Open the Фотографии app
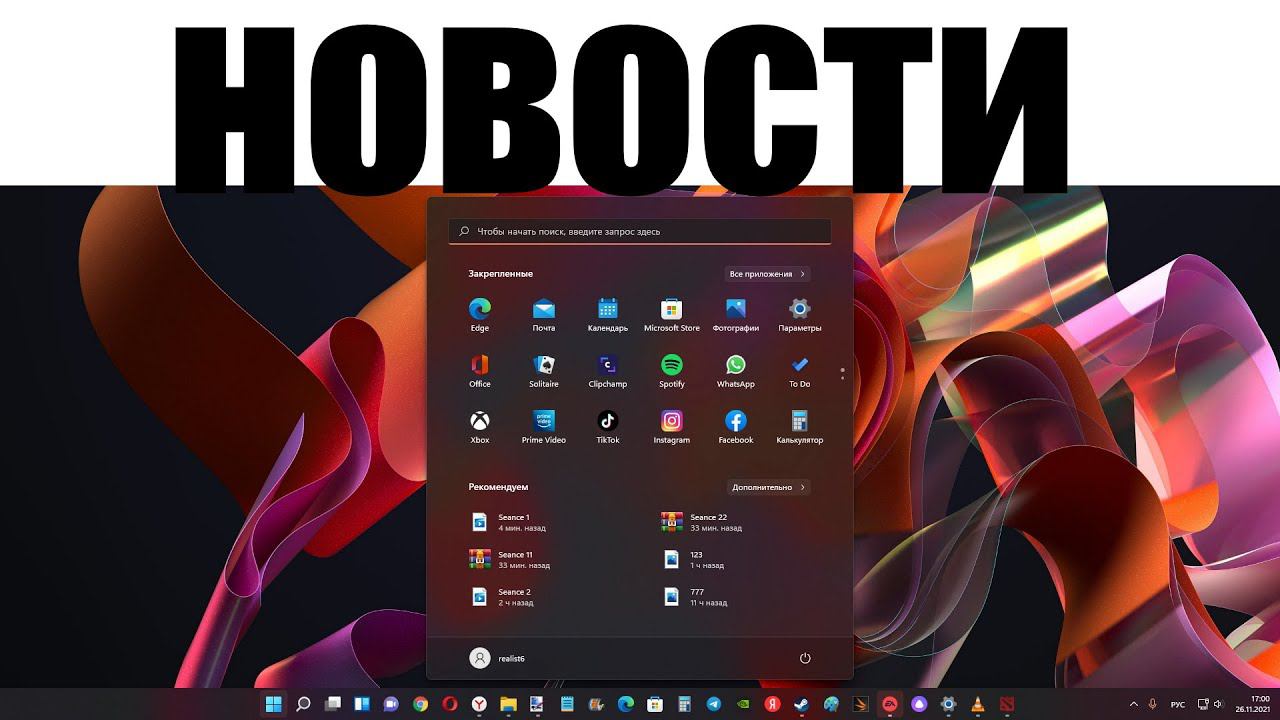 pos(736,314)
